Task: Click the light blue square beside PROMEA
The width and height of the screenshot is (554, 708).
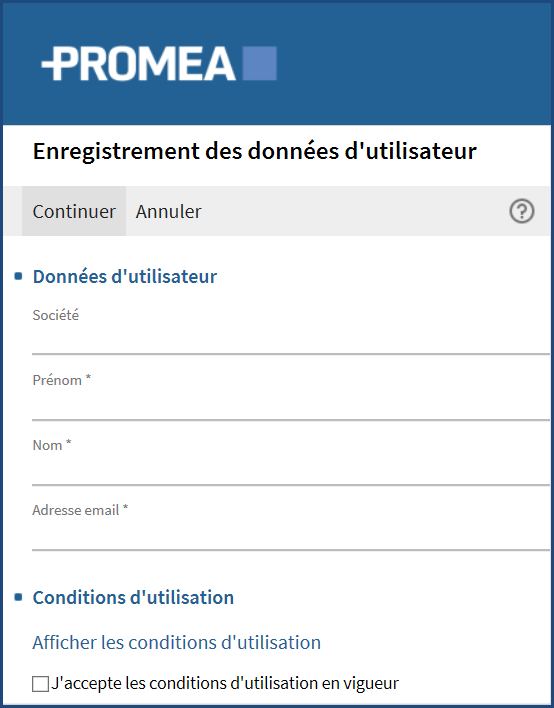Action: tap(260, 63)
